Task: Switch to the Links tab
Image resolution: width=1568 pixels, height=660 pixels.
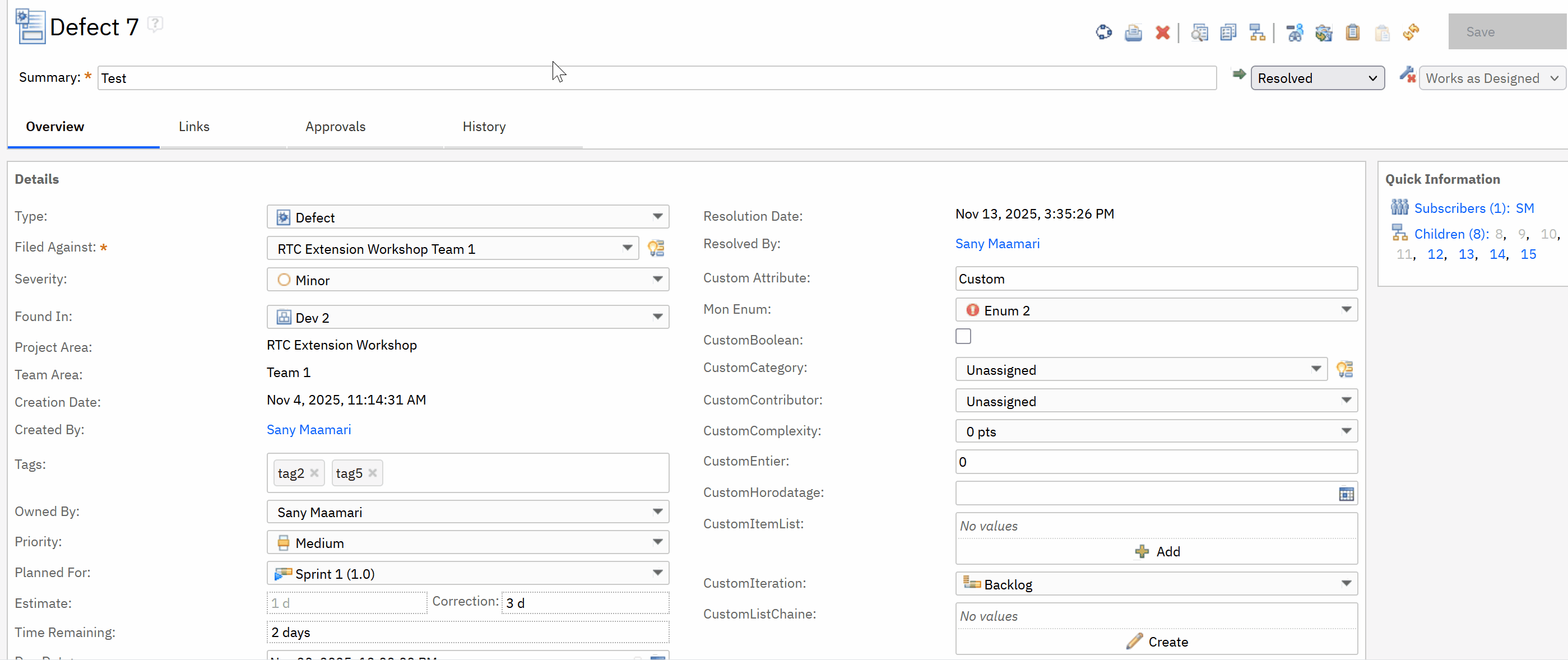Action: click(x=193, y=127)
